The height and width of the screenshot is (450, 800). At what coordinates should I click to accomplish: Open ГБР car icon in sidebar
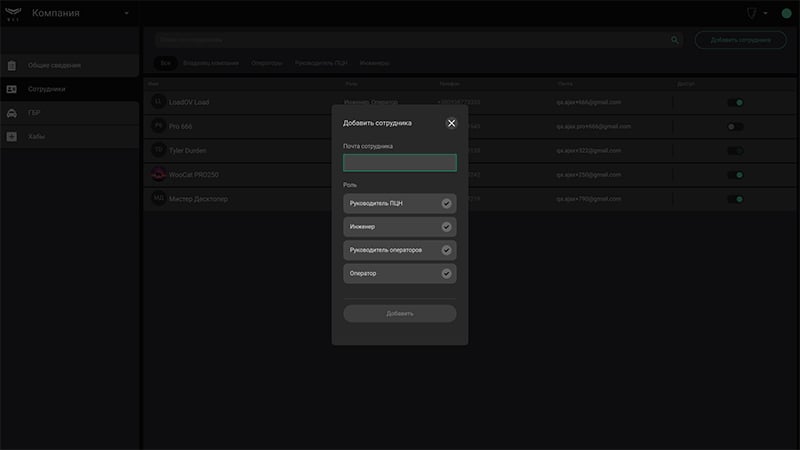(x=12, y=113)
